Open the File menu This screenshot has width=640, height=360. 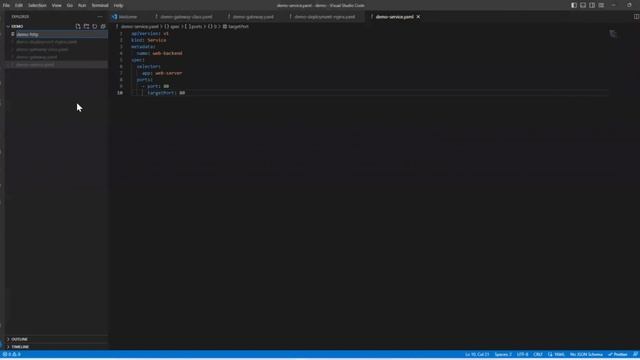[6, 5]
